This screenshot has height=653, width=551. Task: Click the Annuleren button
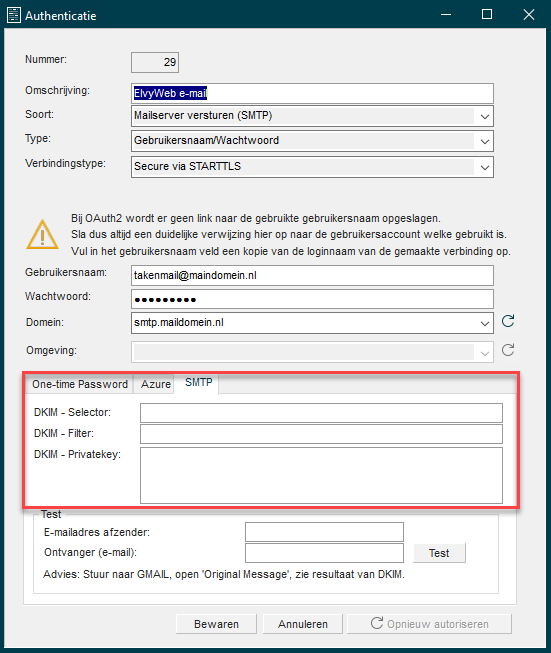click(x=303, y=624)
